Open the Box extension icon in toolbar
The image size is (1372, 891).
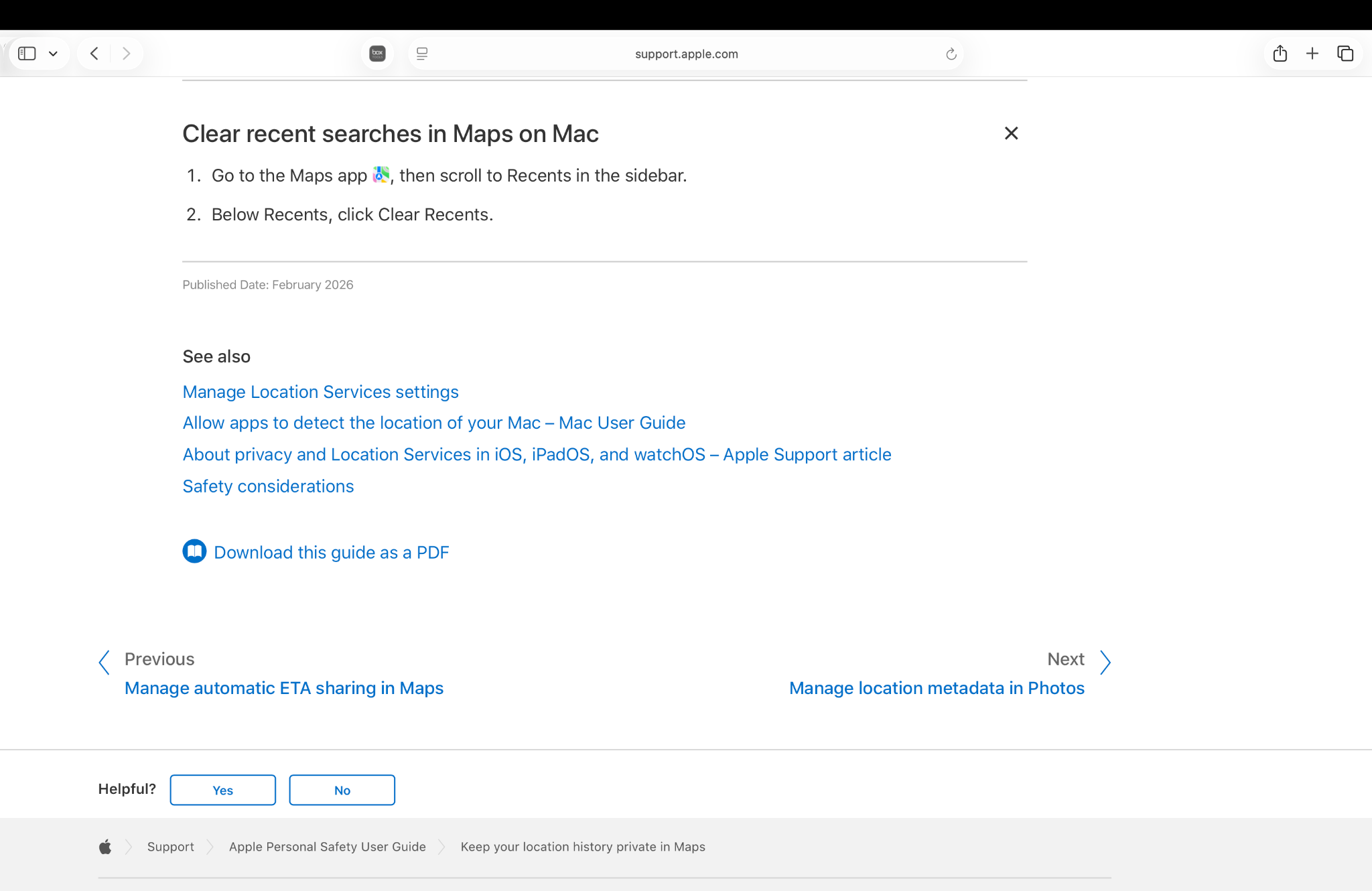(377, 54)
